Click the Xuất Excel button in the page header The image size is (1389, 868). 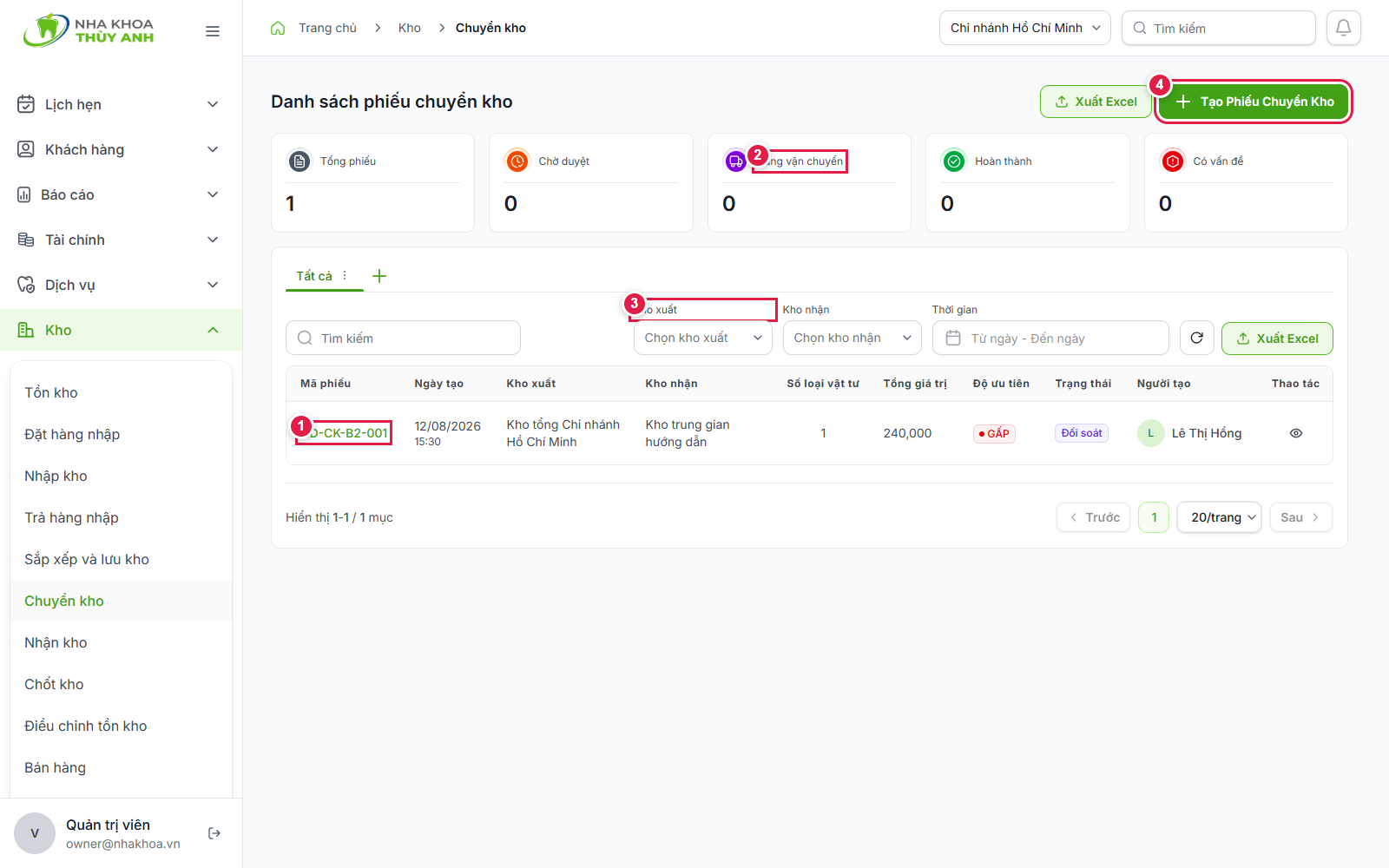click(1096, 102)
